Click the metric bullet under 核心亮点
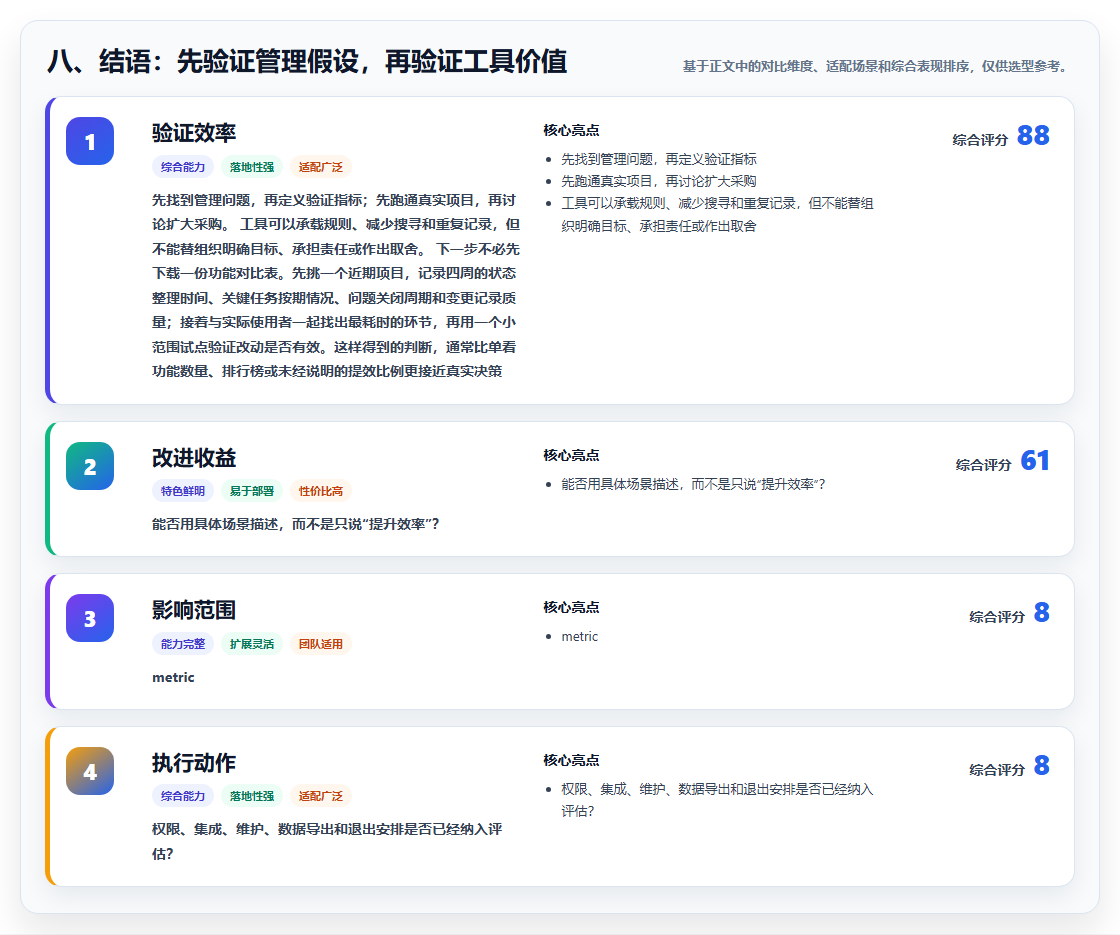The height and width of the screenshot is (935, 1120). click(579, 636)
